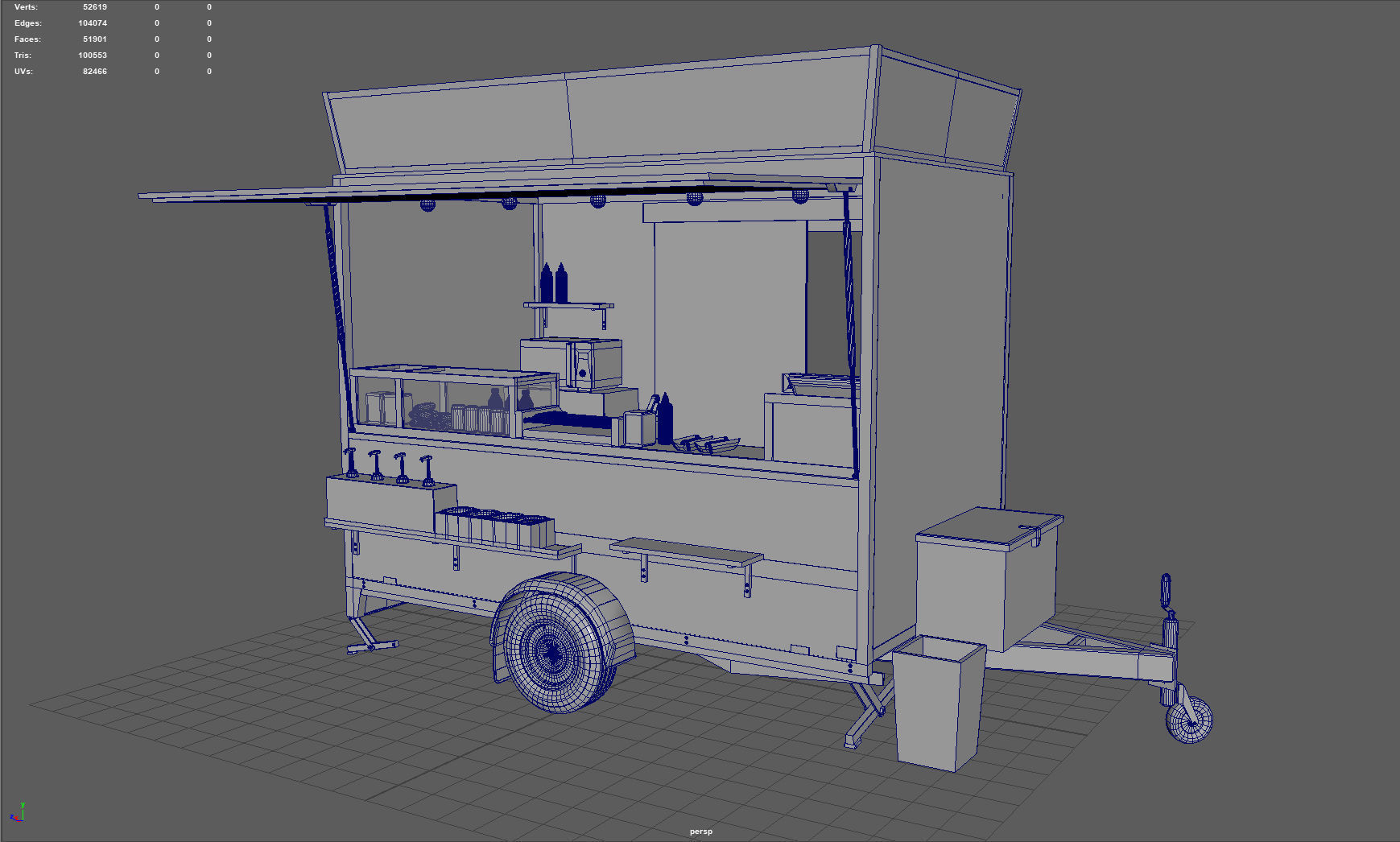
Task: Select the small serving shelf right of wheel
Action: 686,552
